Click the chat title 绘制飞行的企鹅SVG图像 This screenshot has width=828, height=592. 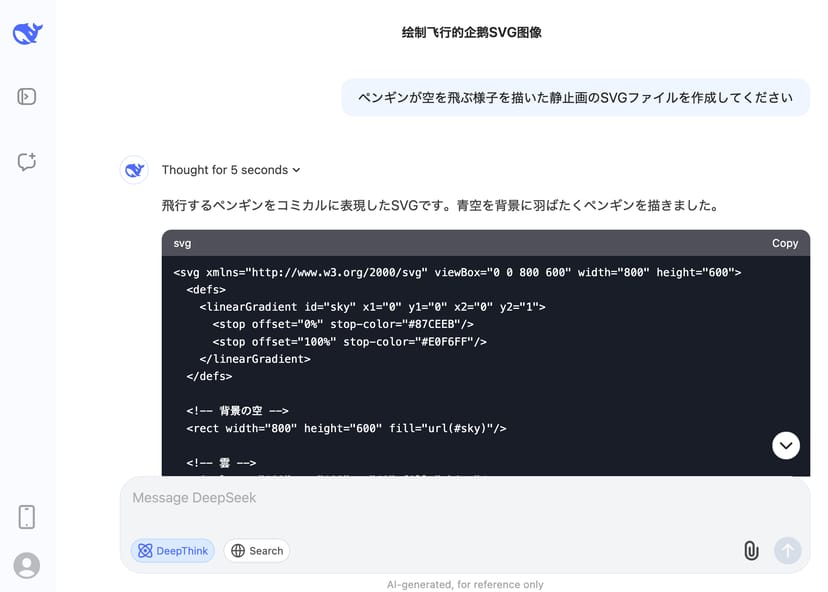[x=471, y=32]
